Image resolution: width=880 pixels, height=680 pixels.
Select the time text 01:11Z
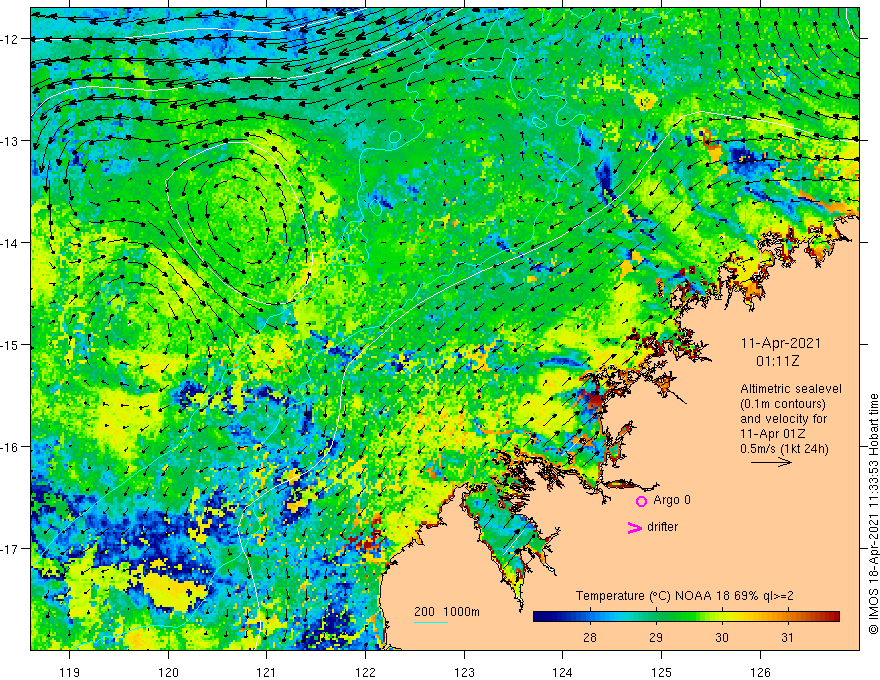(777, 361)
